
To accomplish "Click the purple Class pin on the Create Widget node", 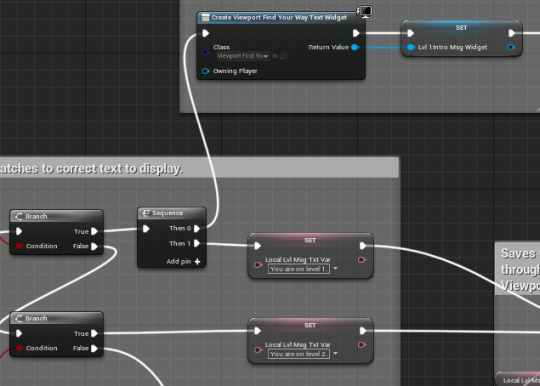I will (206, 52).
